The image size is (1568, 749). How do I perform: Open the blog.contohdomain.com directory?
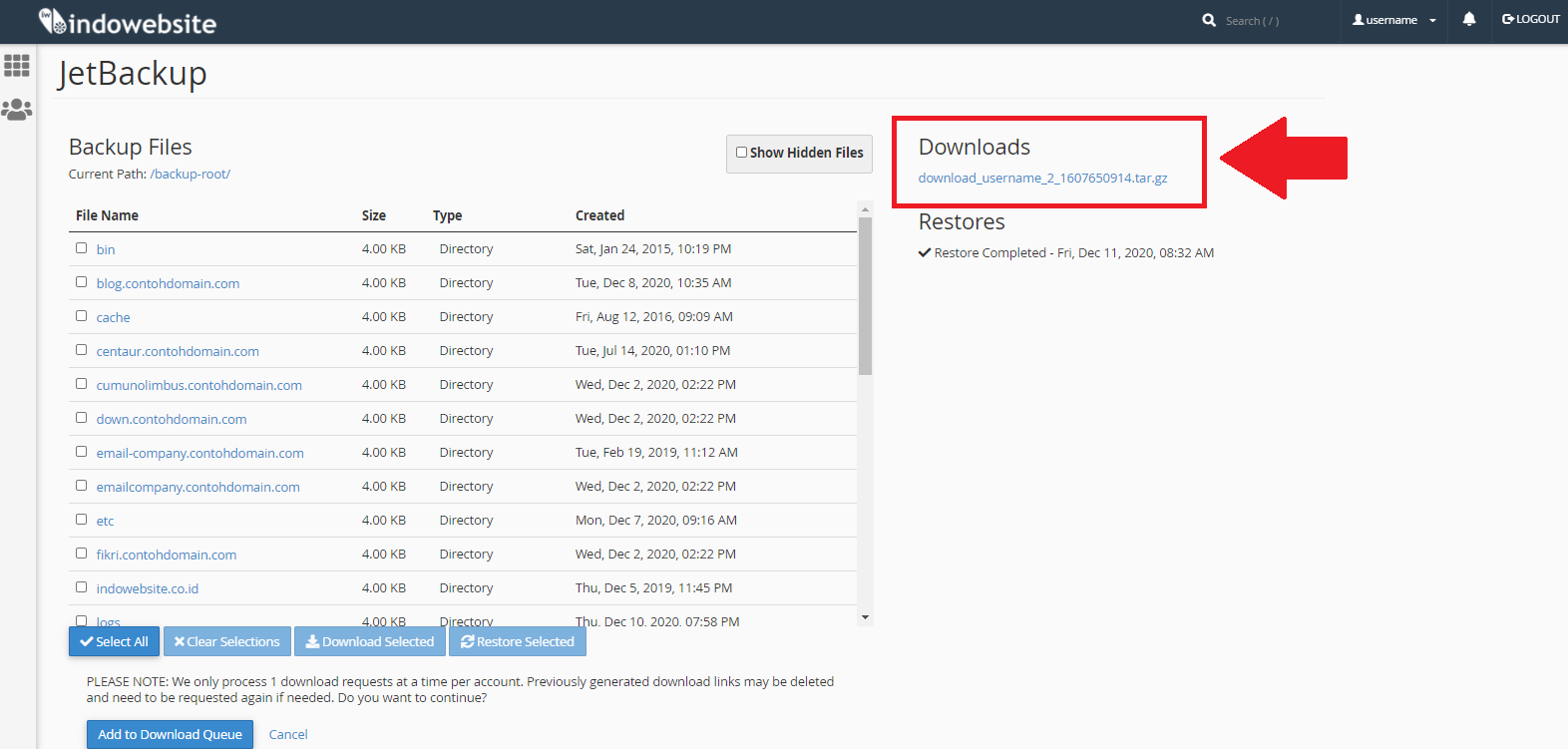pyautogui.click(x=168, y=283)
